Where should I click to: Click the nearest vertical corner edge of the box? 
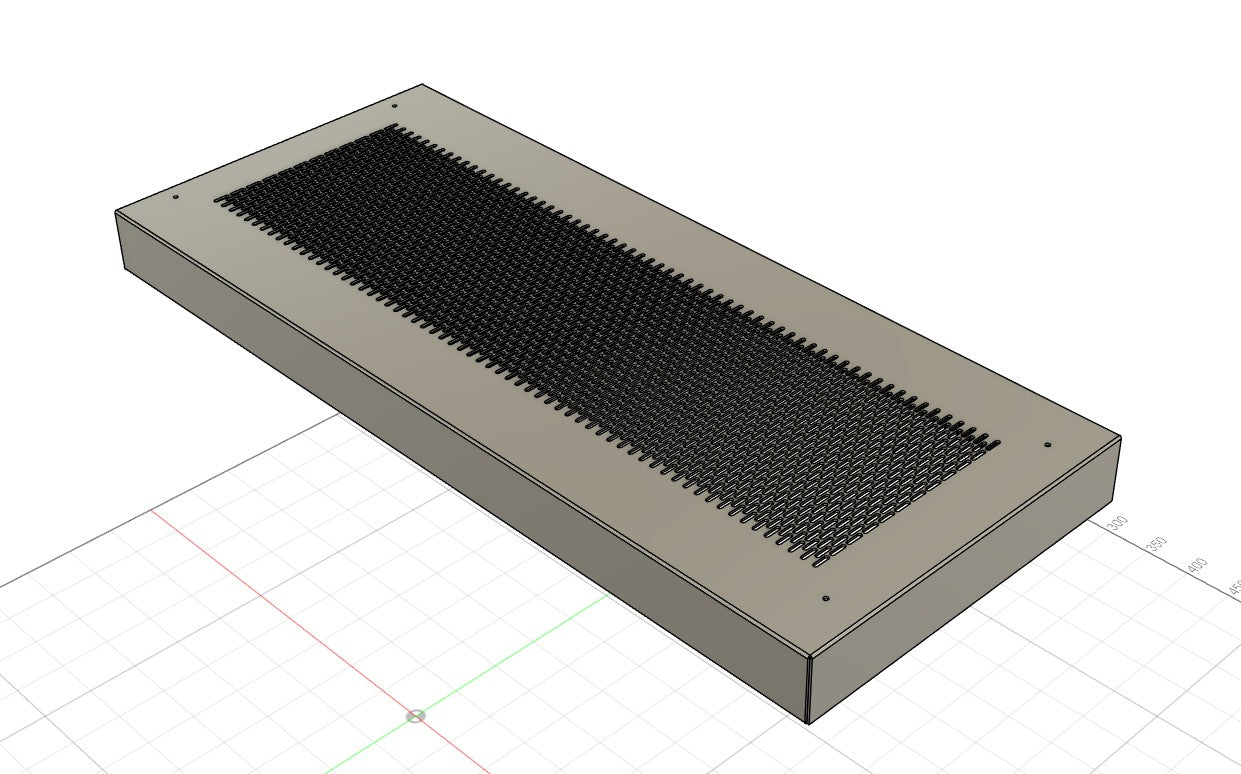point(808,689)
